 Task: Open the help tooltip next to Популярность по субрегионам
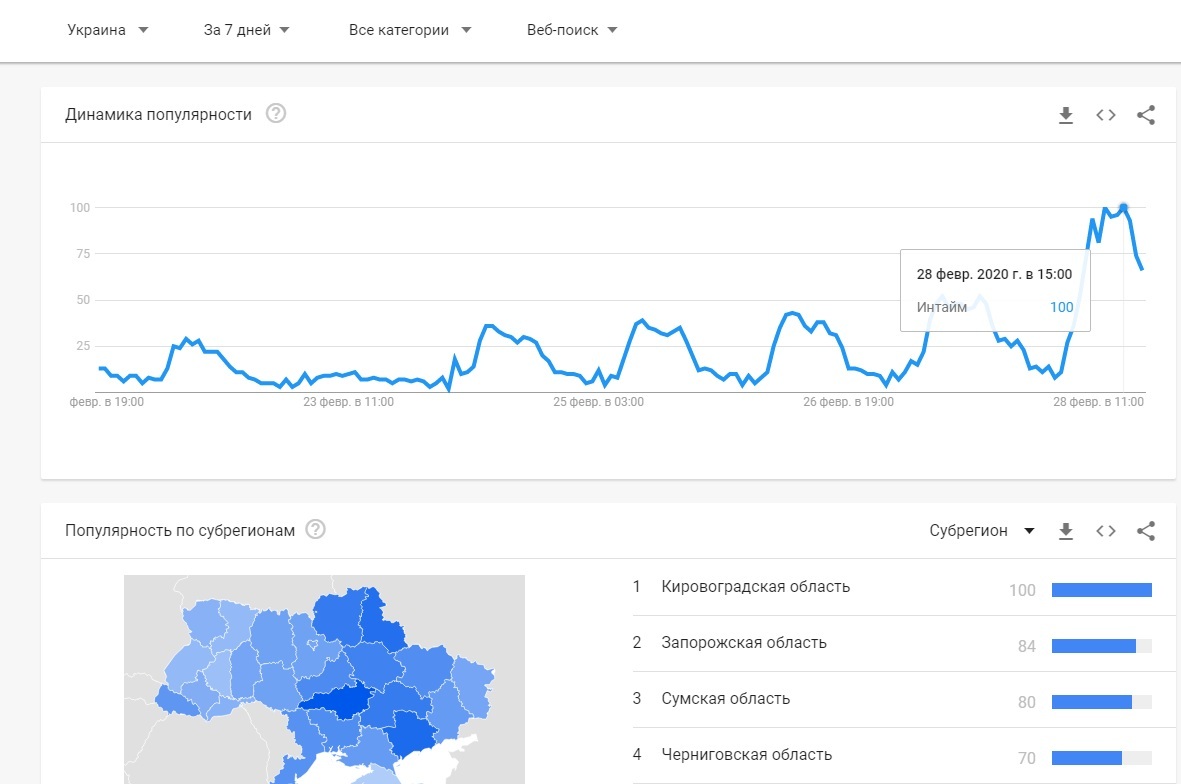pyautogui.click(x=315, y=529)
